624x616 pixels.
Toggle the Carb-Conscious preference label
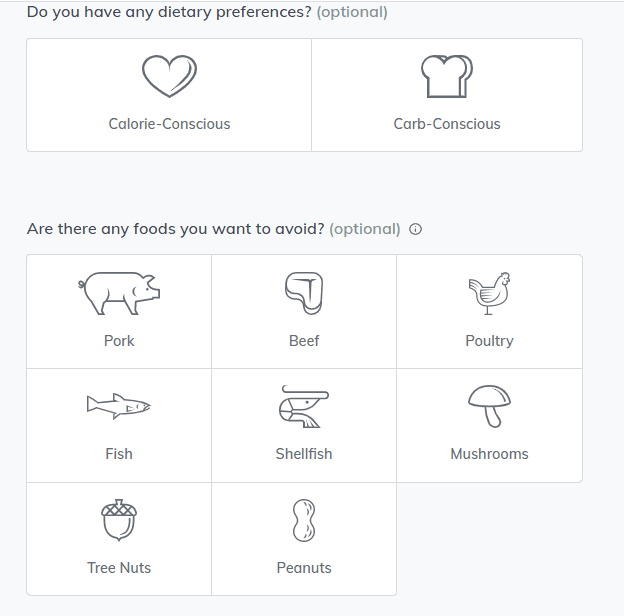pyautogui.click(x=447, y=124)
